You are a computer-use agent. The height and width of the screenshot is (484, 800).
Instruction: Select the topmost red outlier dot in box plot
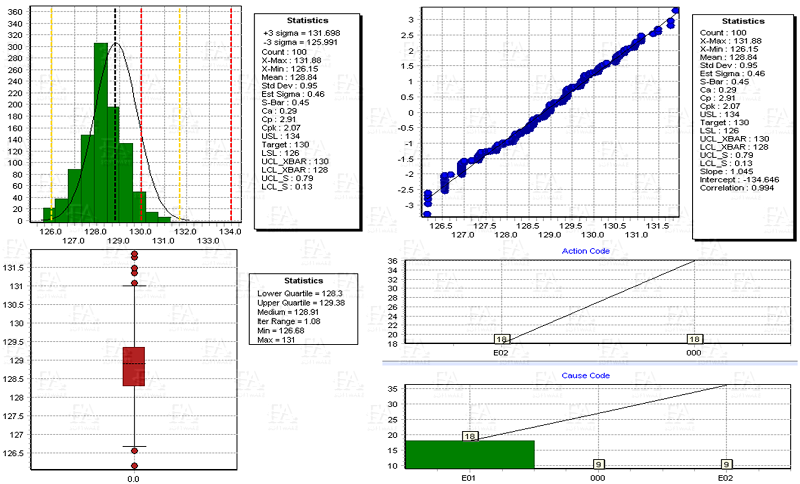click(x=134, y=254)
